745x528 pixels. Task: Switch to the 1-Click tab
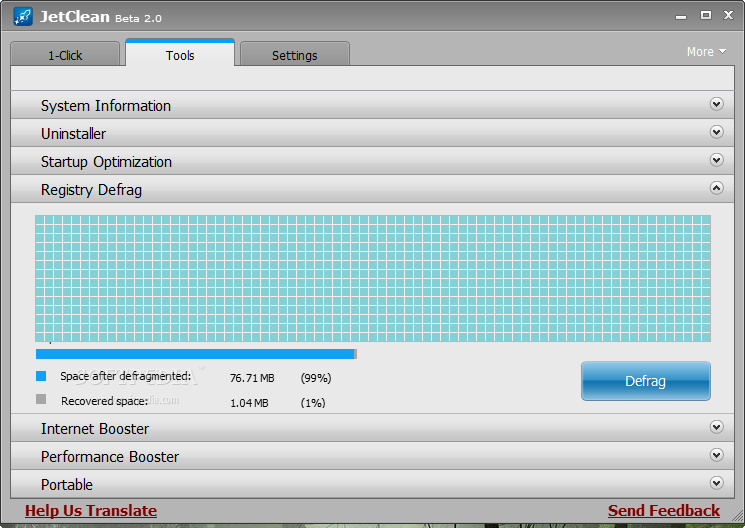click(65, 54)
